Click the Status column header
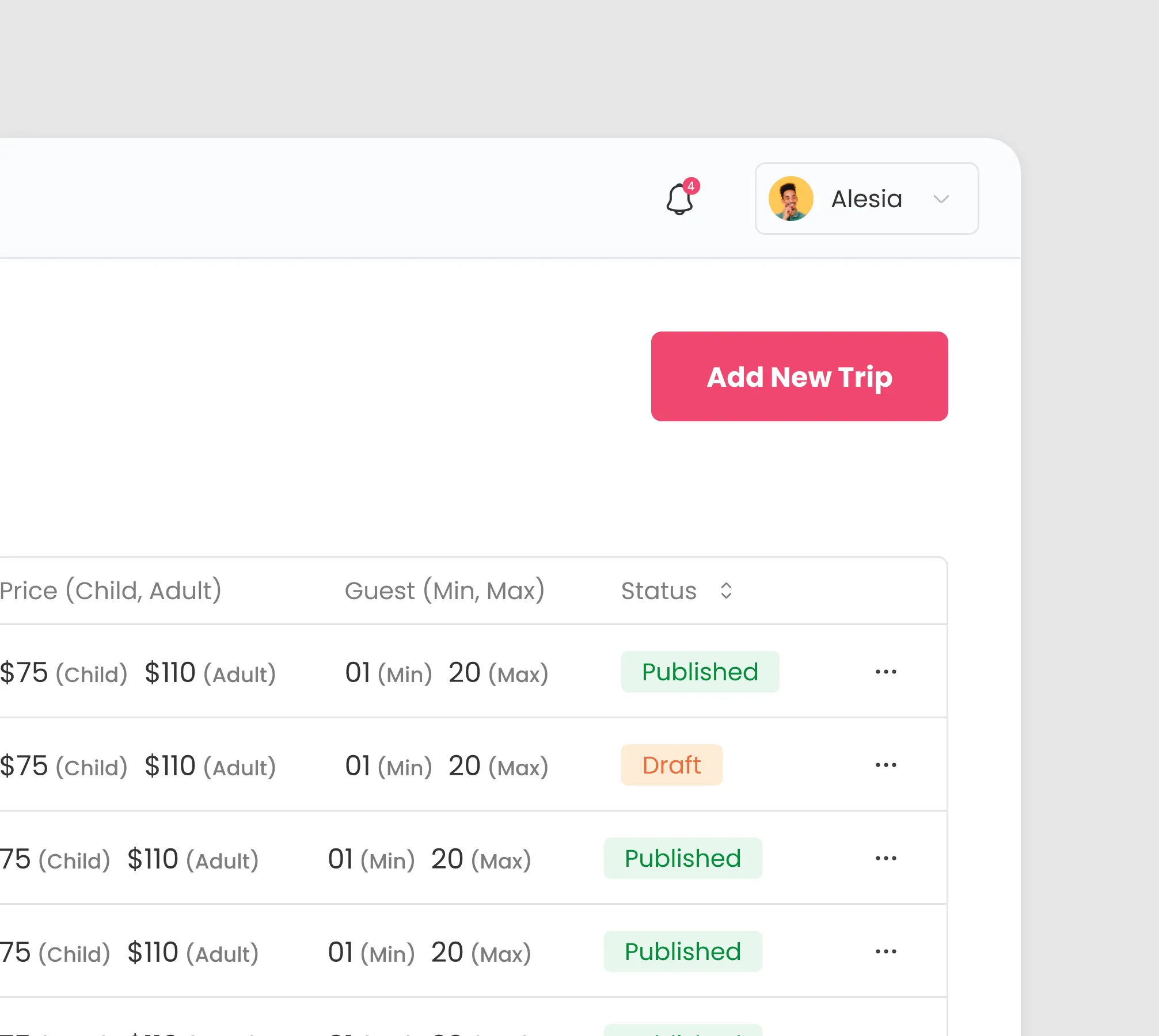 659,591
